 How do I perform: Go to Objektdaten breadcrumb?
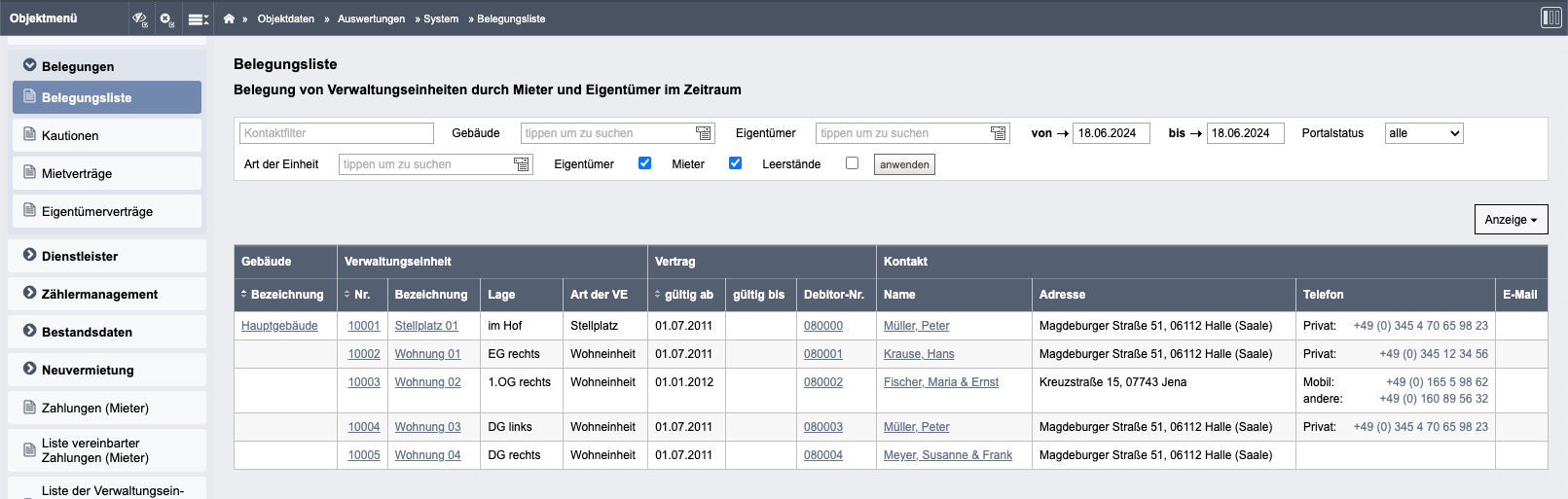pos(285,18)
